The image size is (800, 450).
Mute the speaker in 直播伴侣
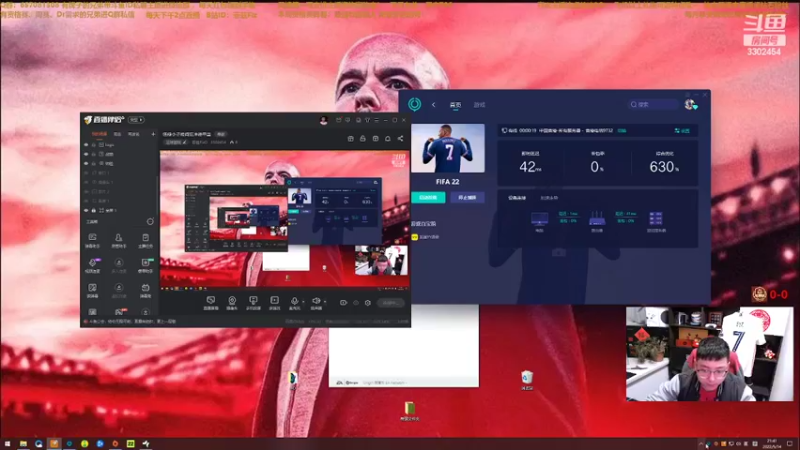316,303
